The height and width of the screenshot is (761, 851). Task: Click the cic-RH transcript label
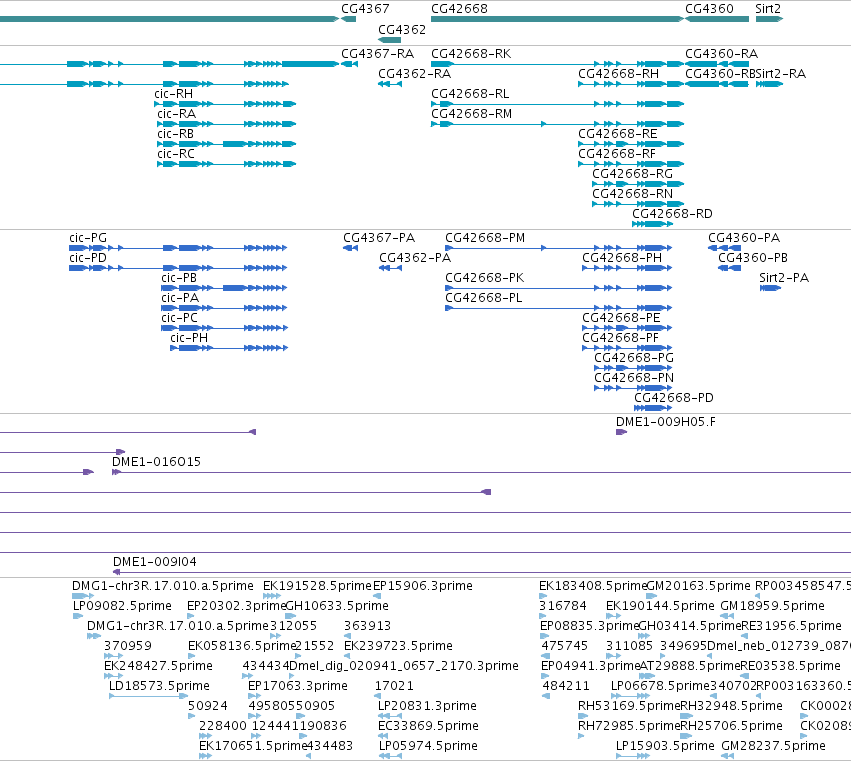point(174,94)
